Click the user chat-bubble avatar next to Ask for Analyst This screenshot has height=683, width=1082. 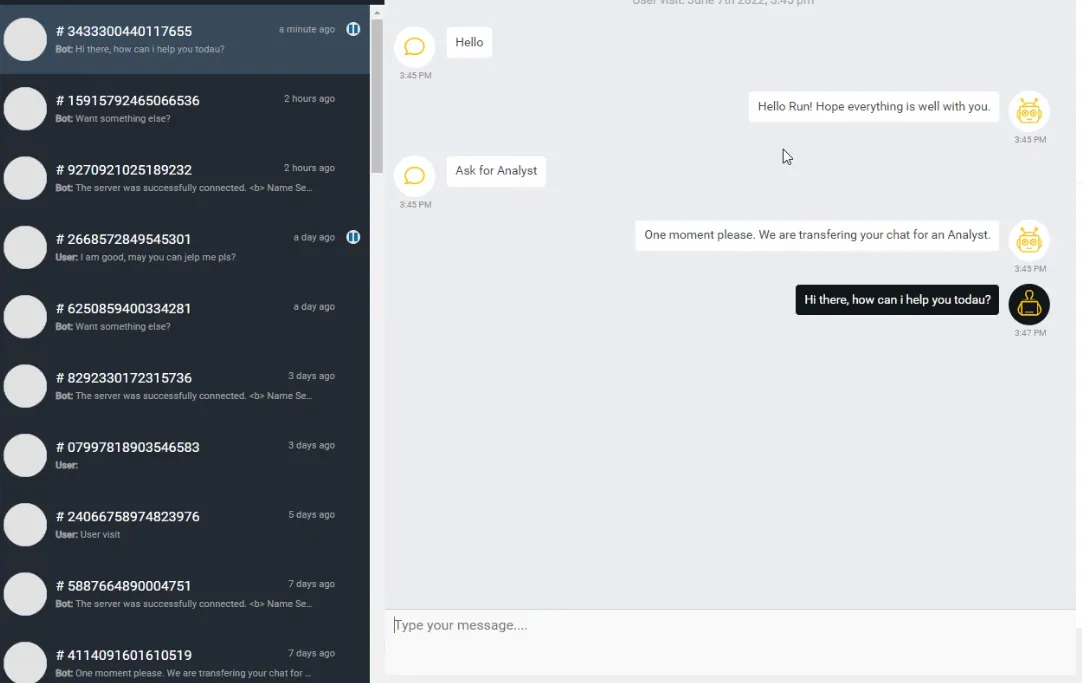(x=414, y=176)
